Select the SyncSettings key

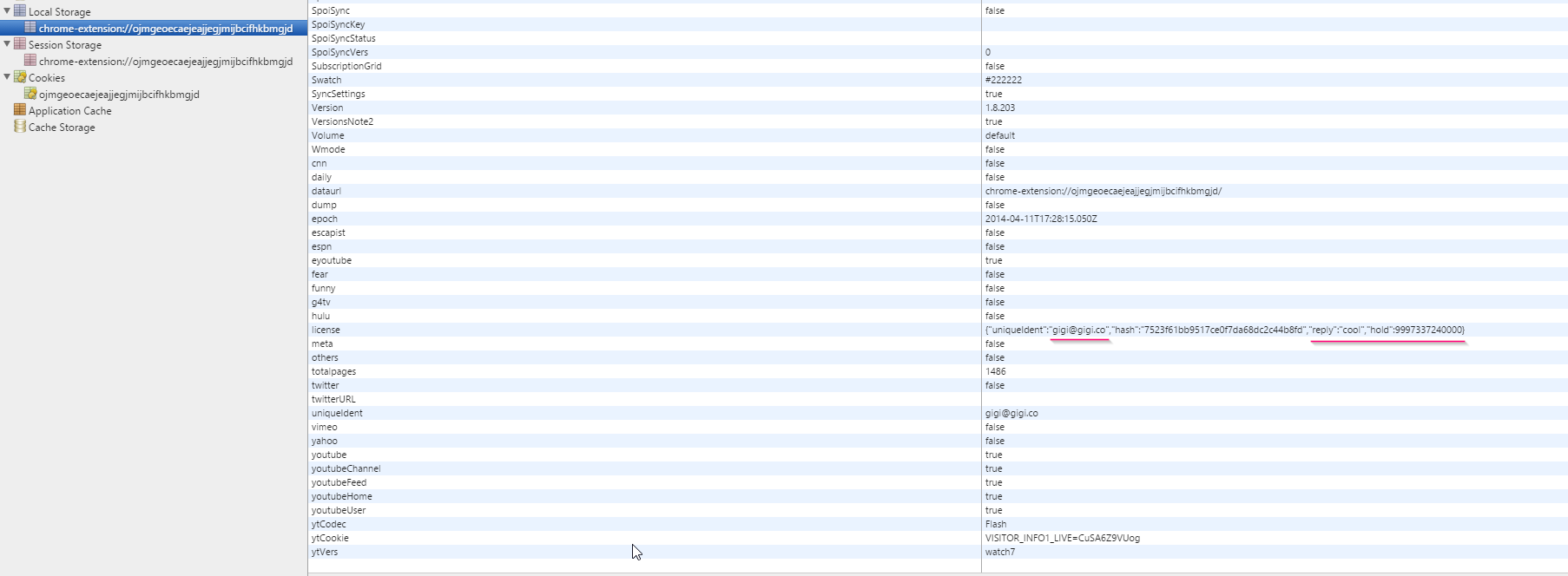[x=339, y=94]
